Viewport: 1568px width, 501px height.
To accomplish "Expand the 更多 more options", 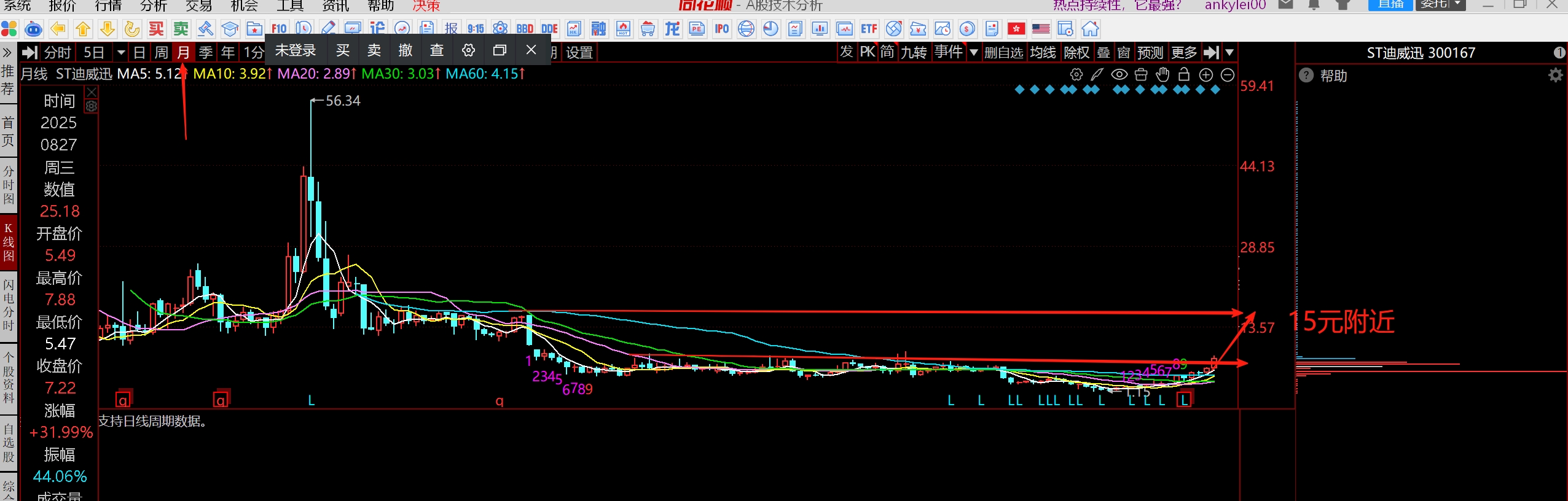I will pos(1184,52).
